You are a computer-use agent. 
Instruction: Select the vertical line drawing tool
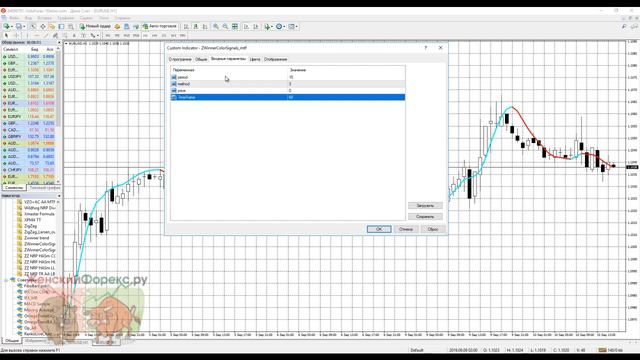point(27,36)
